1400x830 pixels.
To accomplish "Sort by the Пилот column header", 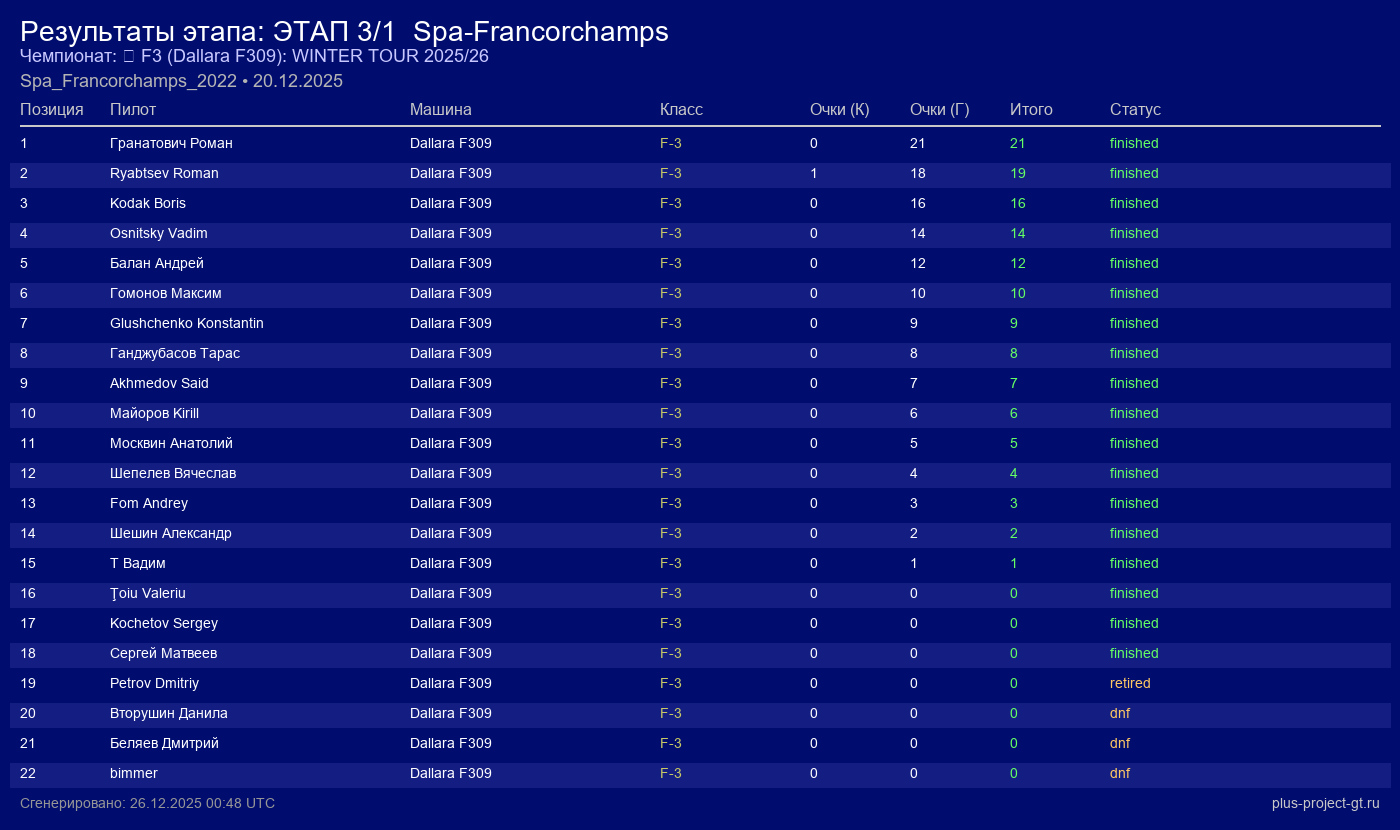I will pyautogui.click(x=133, y=109).
